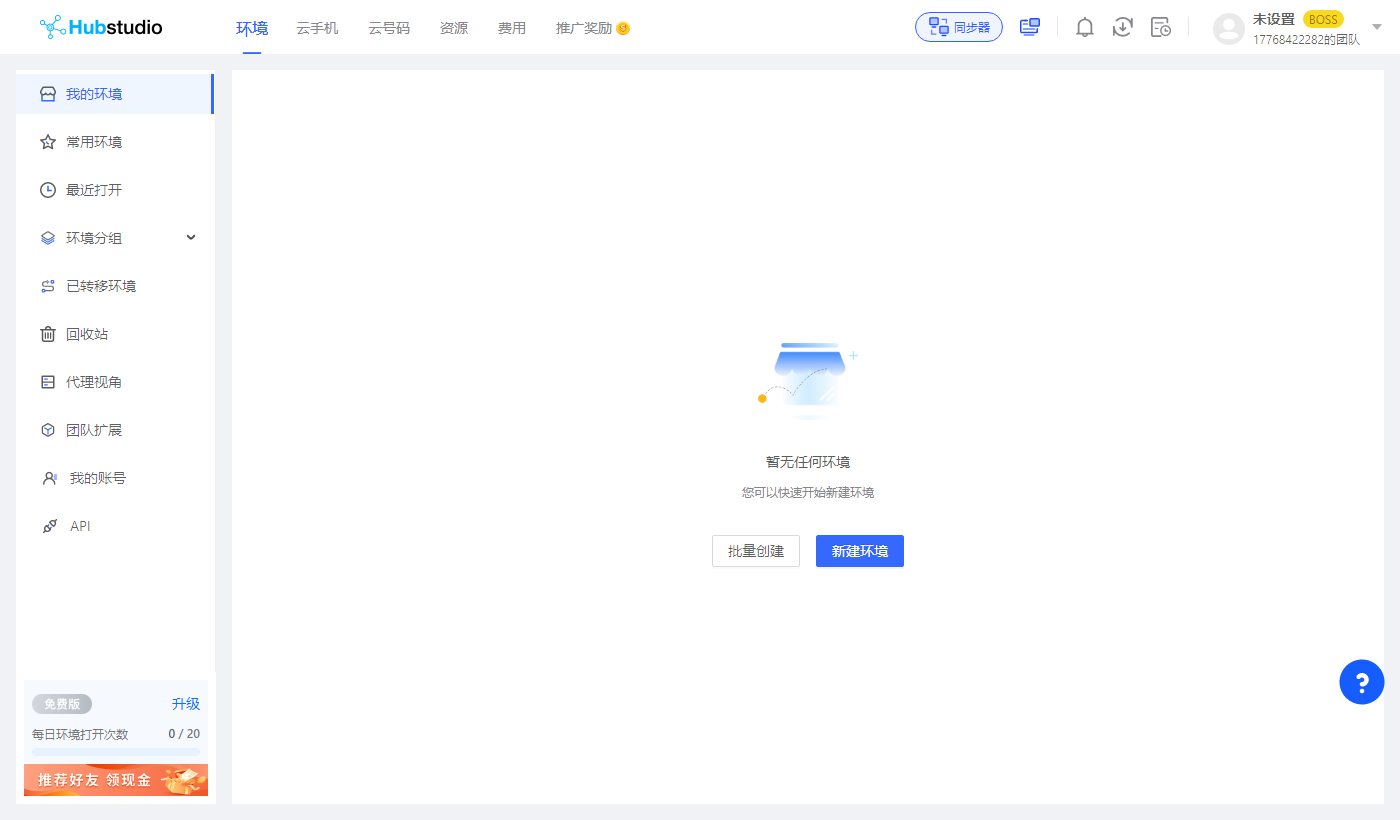Click the 最近打开 clock icon
The width and height of the screenshot is (1400, 820).
[47, 190]
